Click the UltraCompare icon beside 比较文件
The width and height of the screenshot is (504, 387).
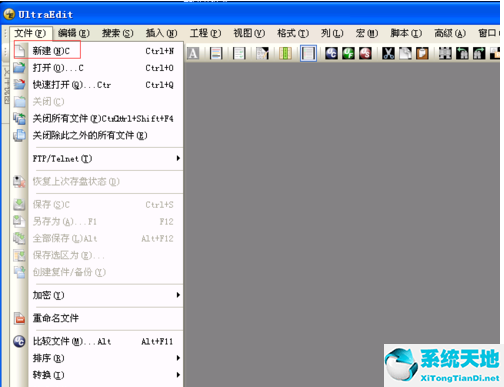[19, 341]
